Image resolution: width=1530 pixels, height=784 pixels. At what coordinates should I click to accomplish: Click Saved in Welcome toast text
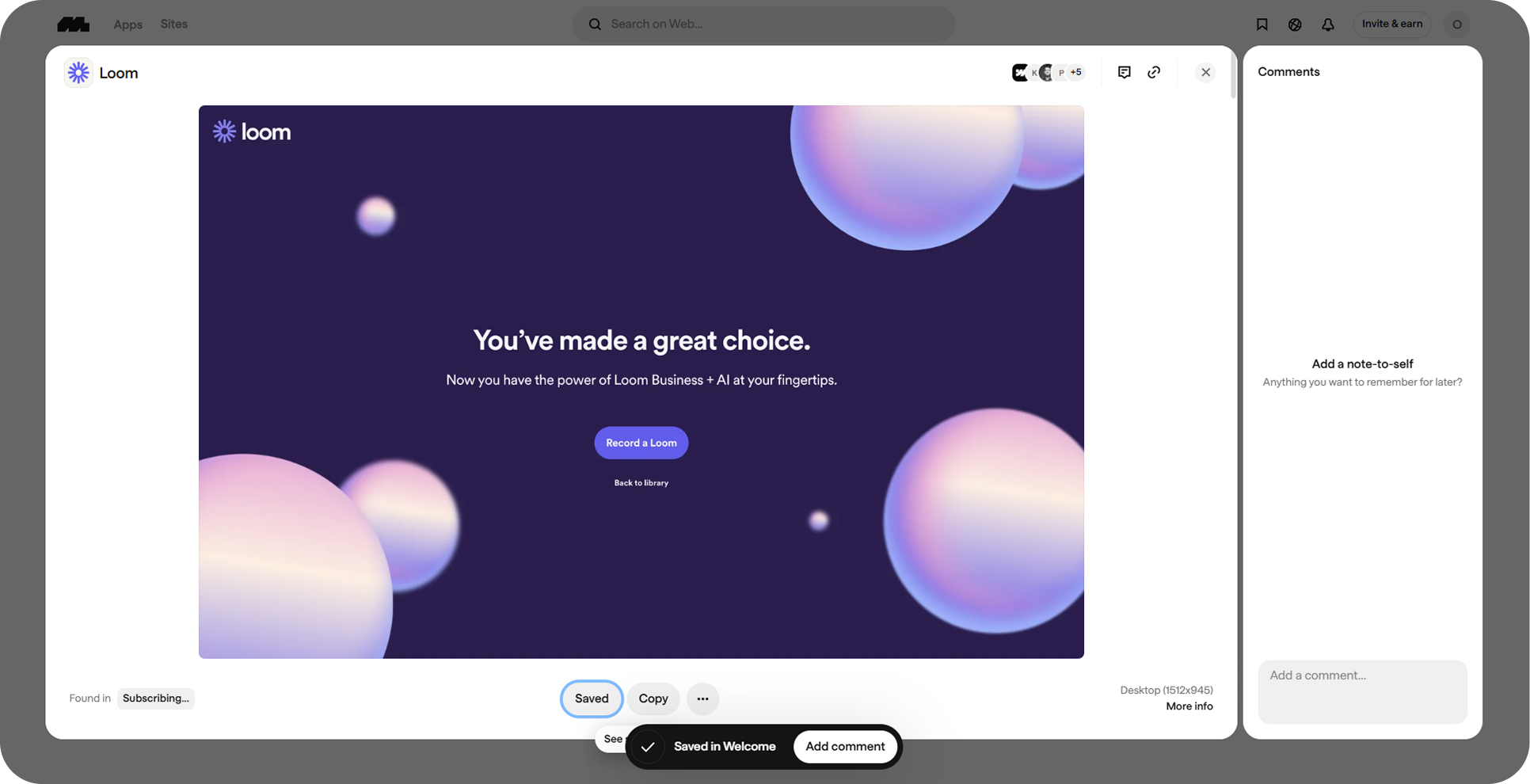[725, 747]
